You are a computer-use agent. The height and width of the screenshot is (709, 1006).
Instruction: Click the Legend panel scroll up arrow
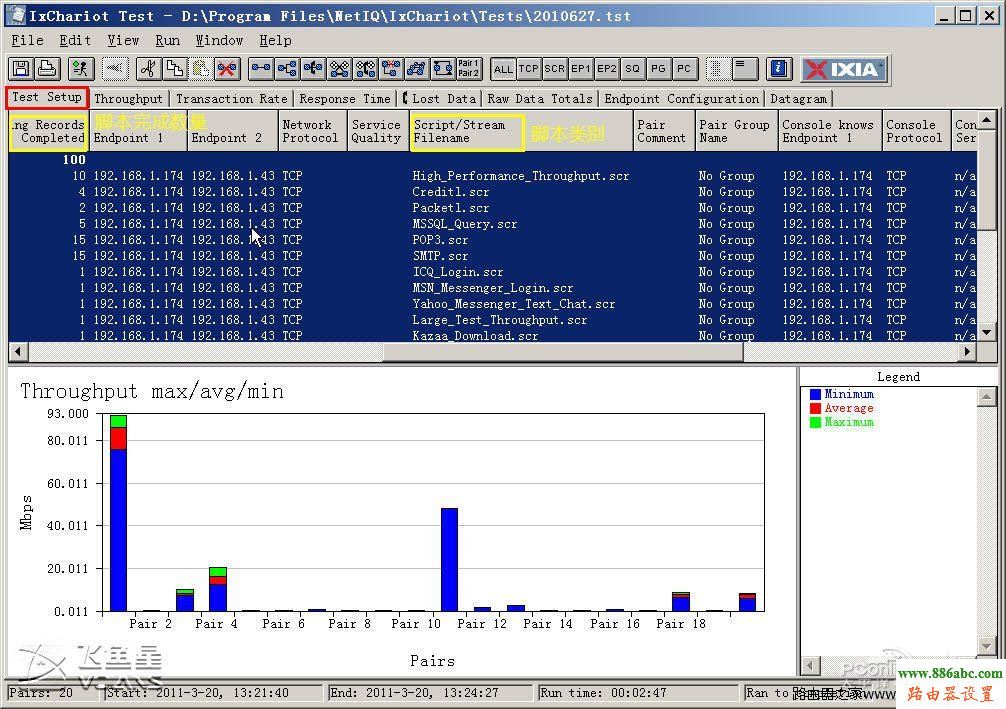987,397
